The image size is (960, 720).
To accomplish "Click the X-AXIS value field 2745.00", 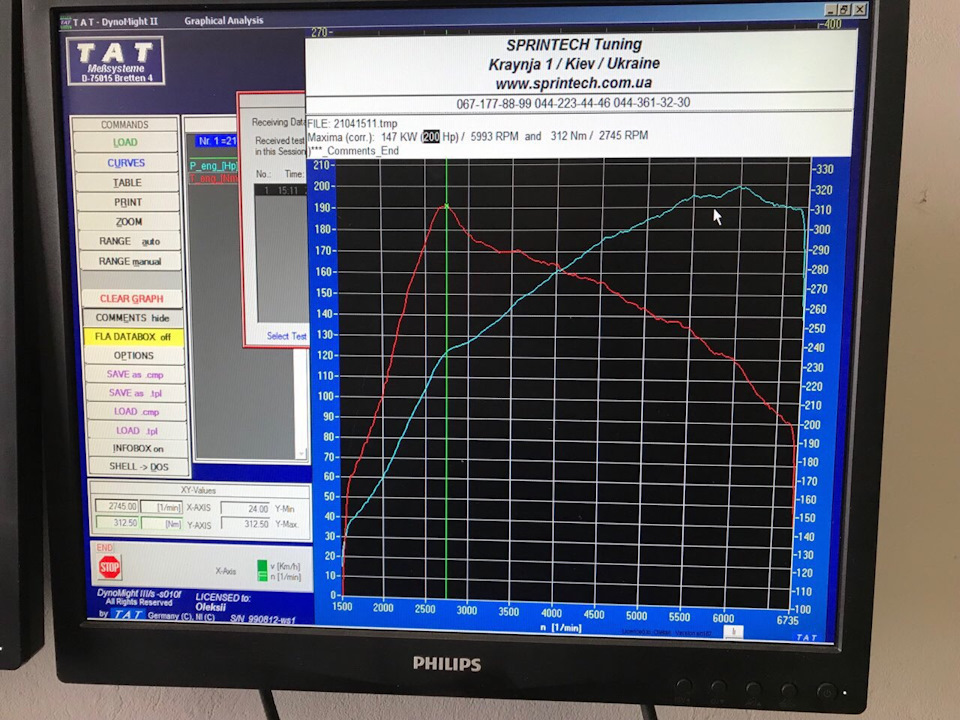I will point(117,506).
